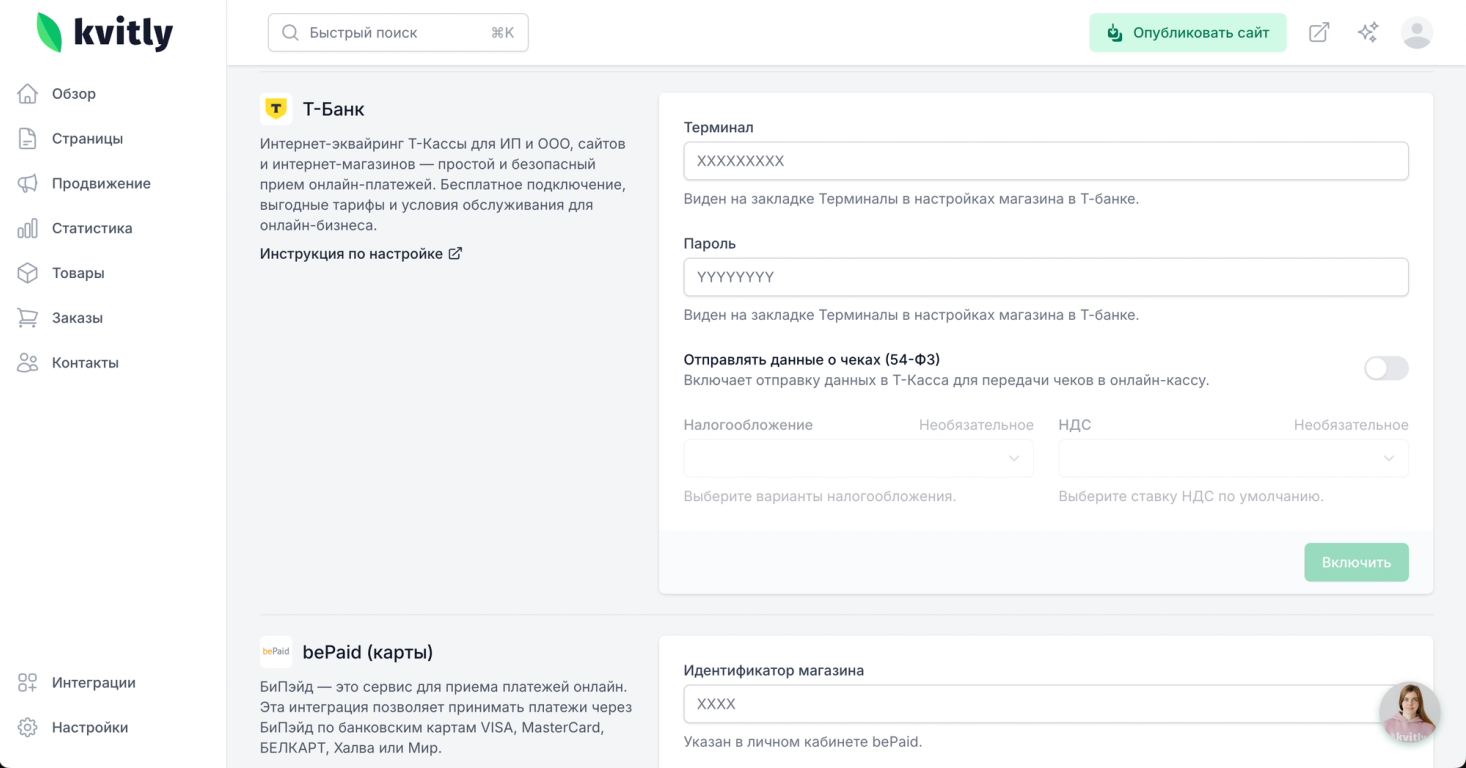Click the Пароль input field
This screenshot has width=1466, height=768.
[x=1046, y=277]
